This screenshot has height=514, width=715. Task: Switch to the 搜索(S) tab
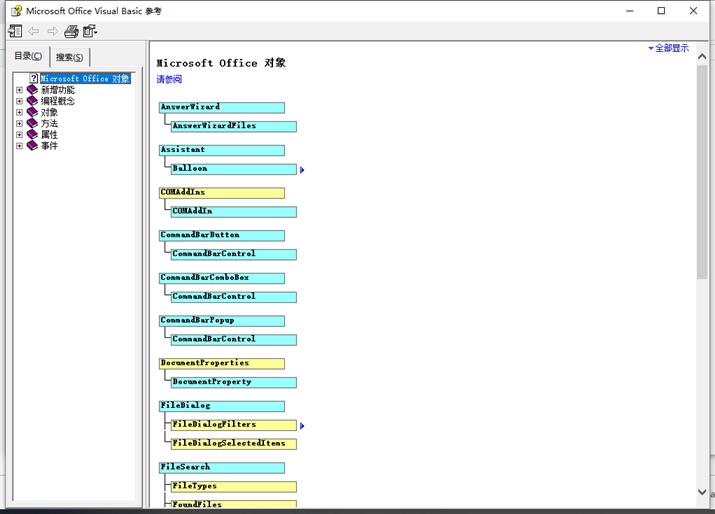click(70, 57)
